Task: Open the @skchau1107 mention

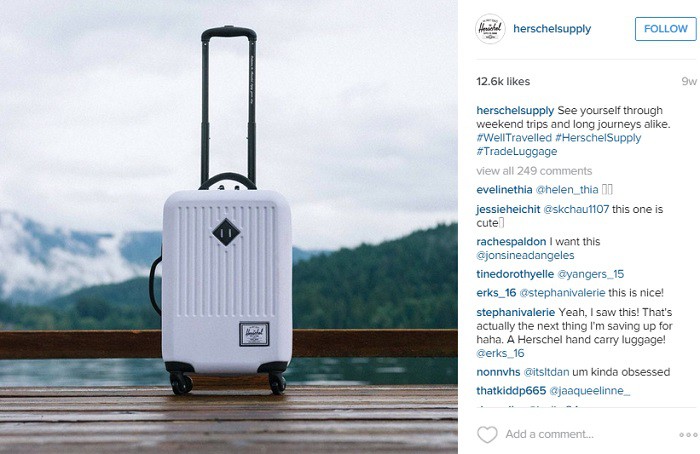Action: (x=576, y=209)
